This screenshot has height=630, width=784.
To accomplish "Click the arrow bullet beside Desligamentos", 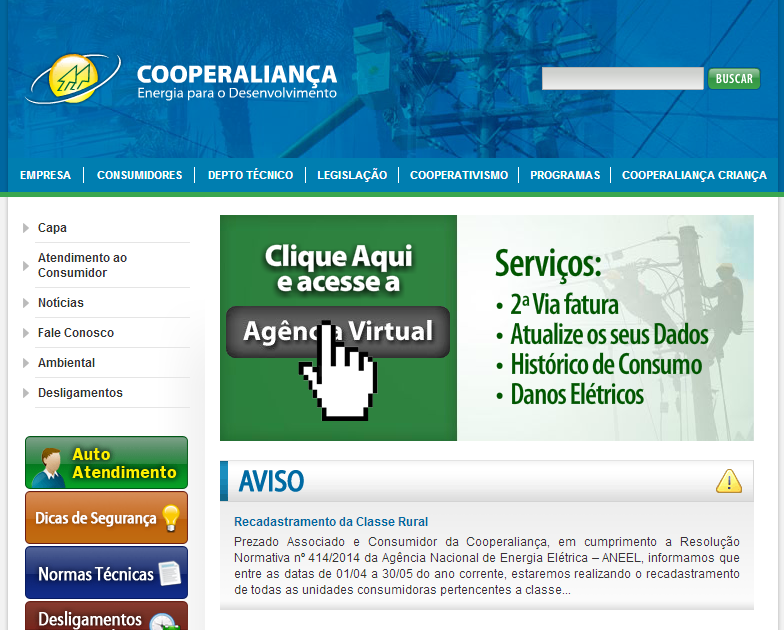I will 26,393.
